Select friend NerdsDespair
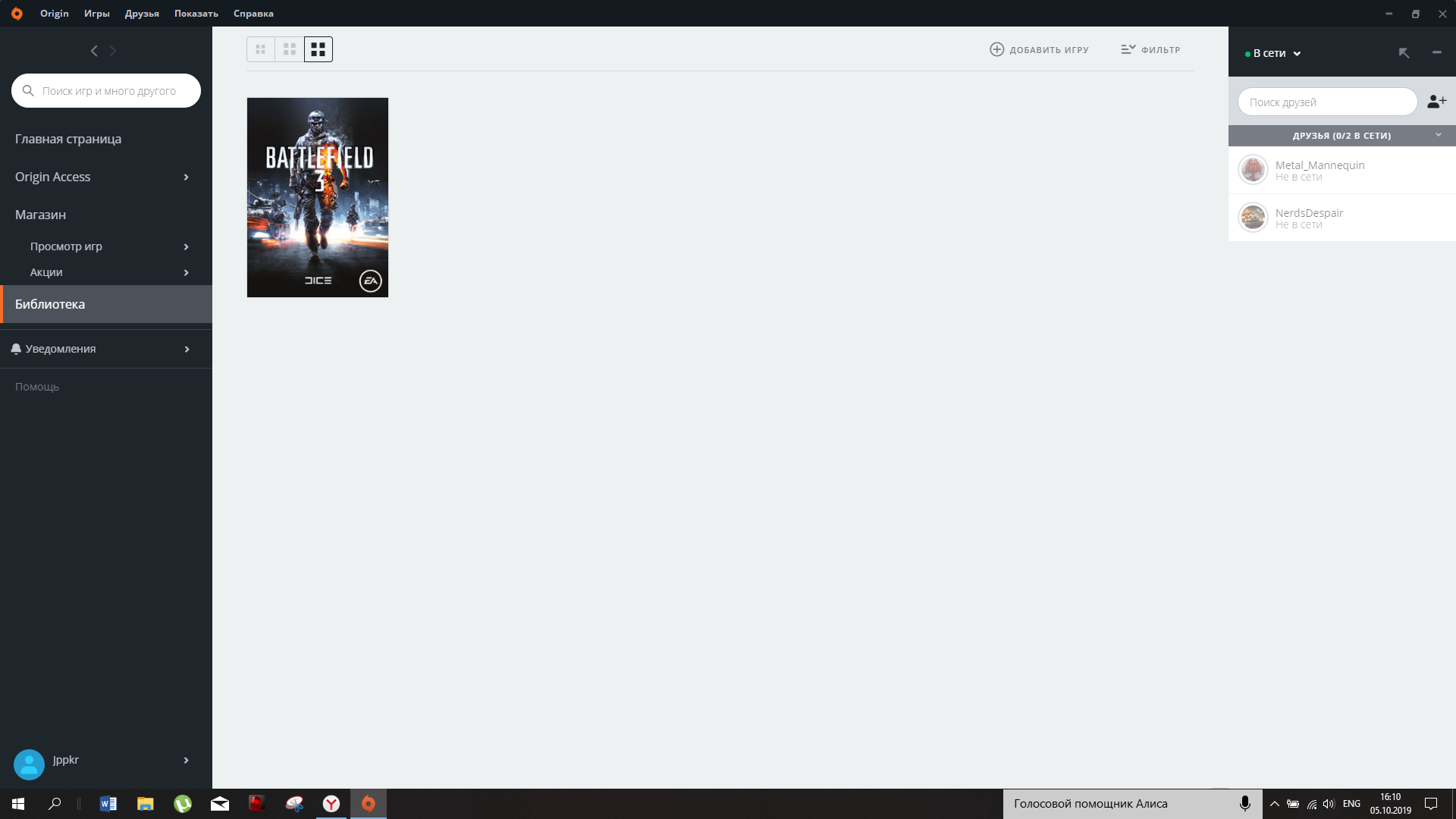Image resolution: width=1456 pixels, height=819 pixels. pyautogui.click(x=1342, y=218)
